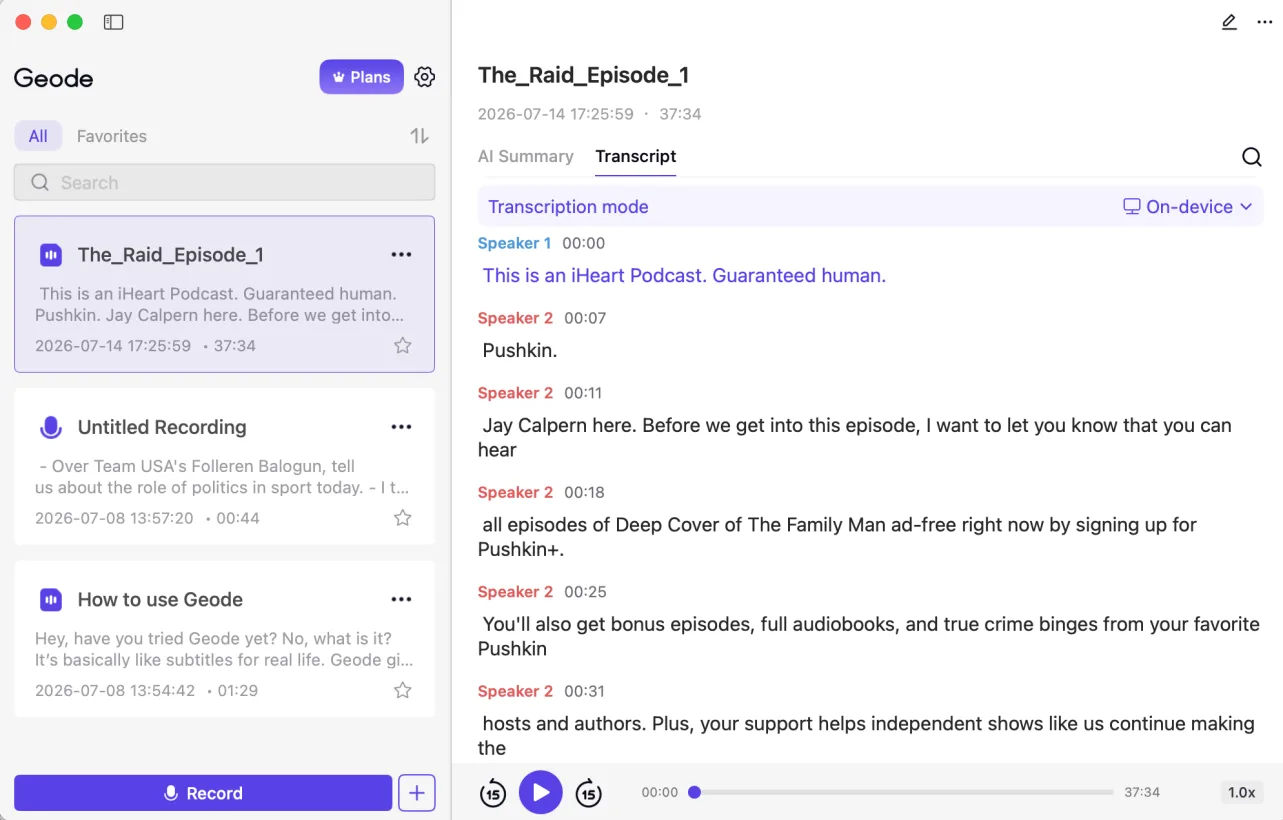Play the recording audio
The width and height of the screenshot is (1283, 820).
click(541, 793)
